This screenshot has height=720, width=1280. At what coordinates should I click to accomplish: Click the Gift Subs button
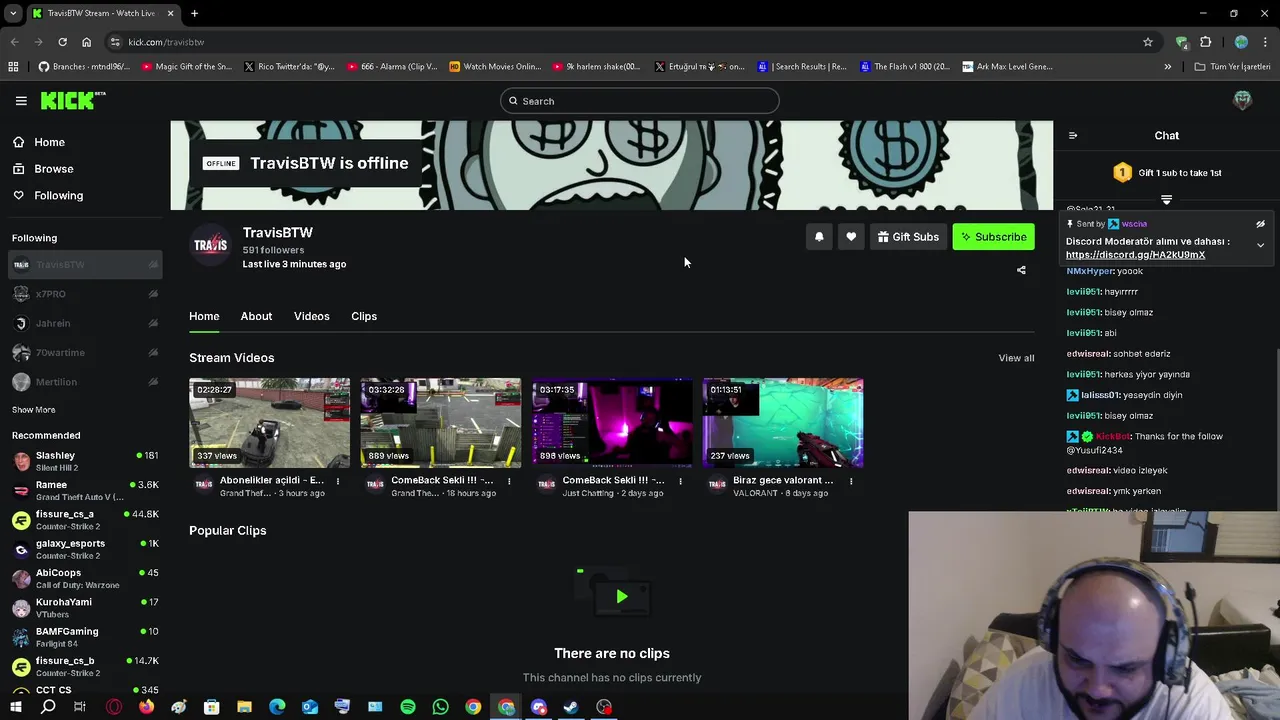point(908,237)
